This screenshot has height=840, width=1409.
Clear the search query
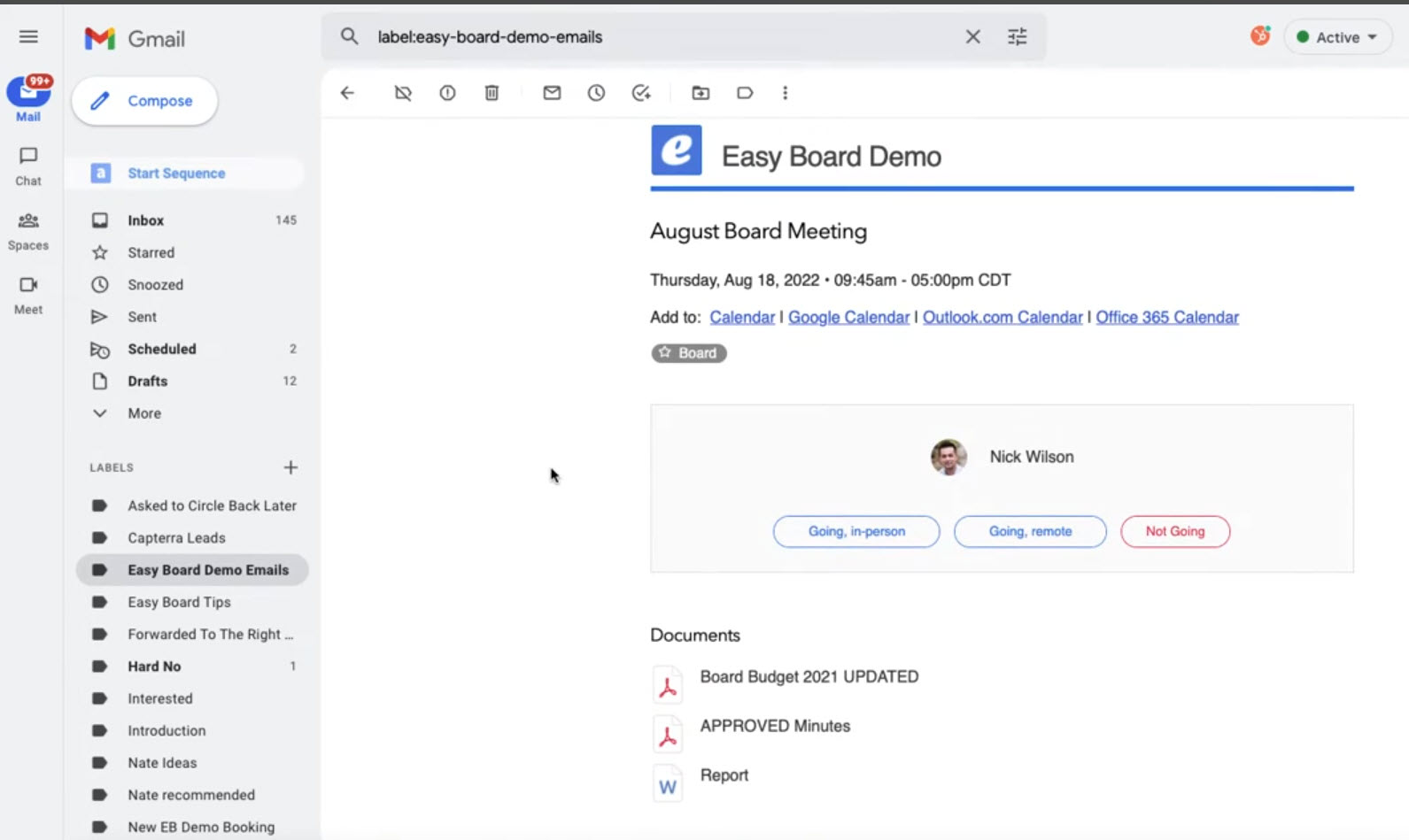(972, 36)
